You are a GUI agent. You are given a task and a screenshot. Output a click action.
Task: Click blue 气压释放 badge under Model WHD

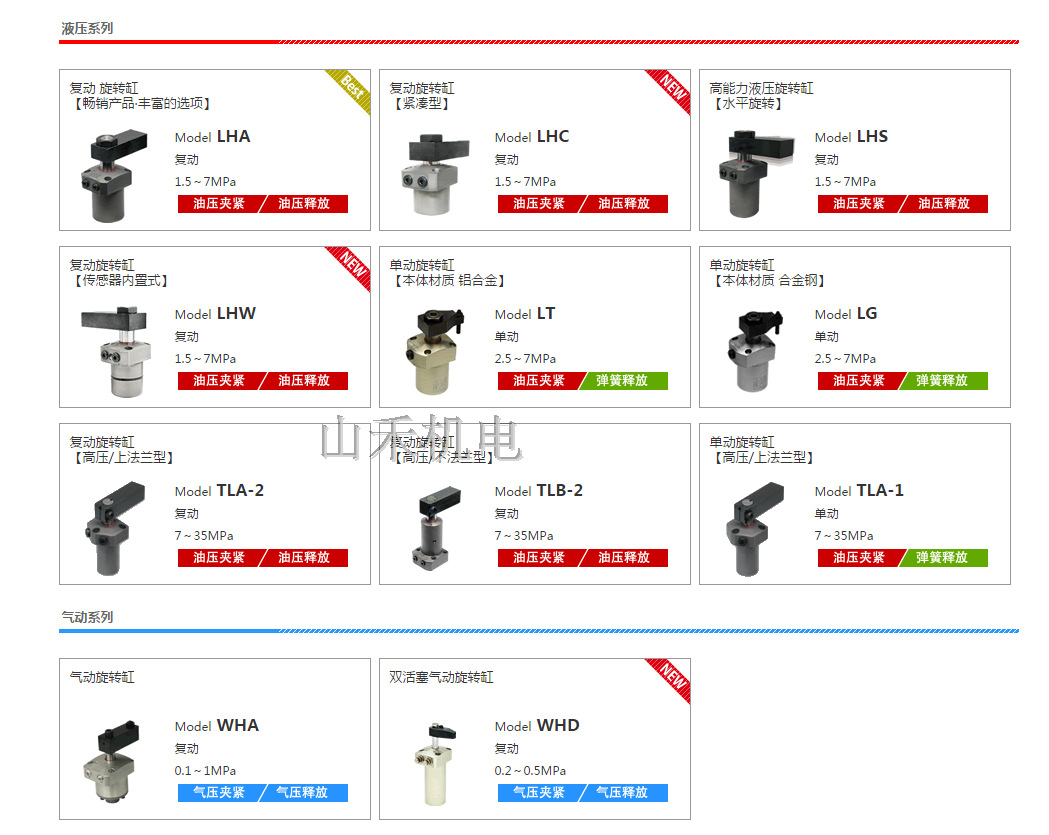point(622,793)
